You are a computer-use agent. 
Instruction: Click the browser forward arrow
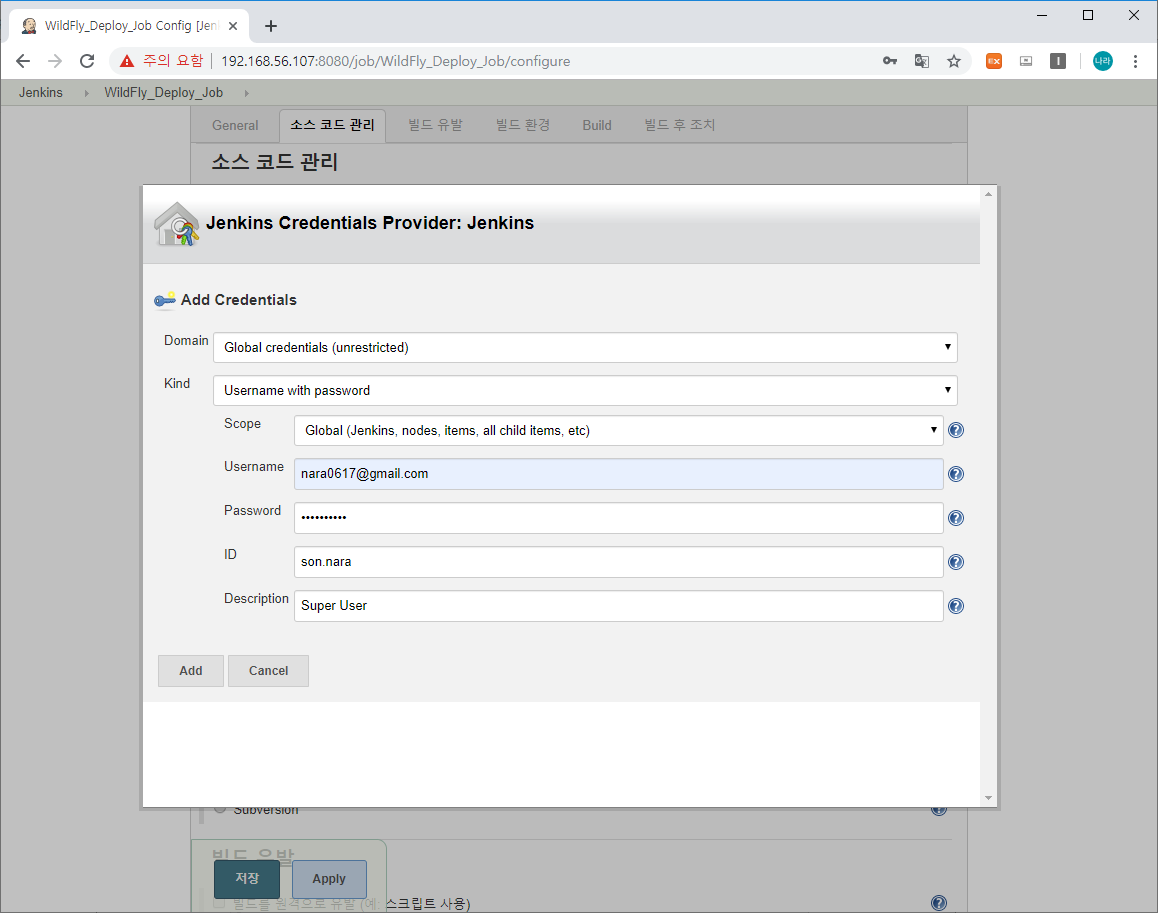[x=55, y=61]
